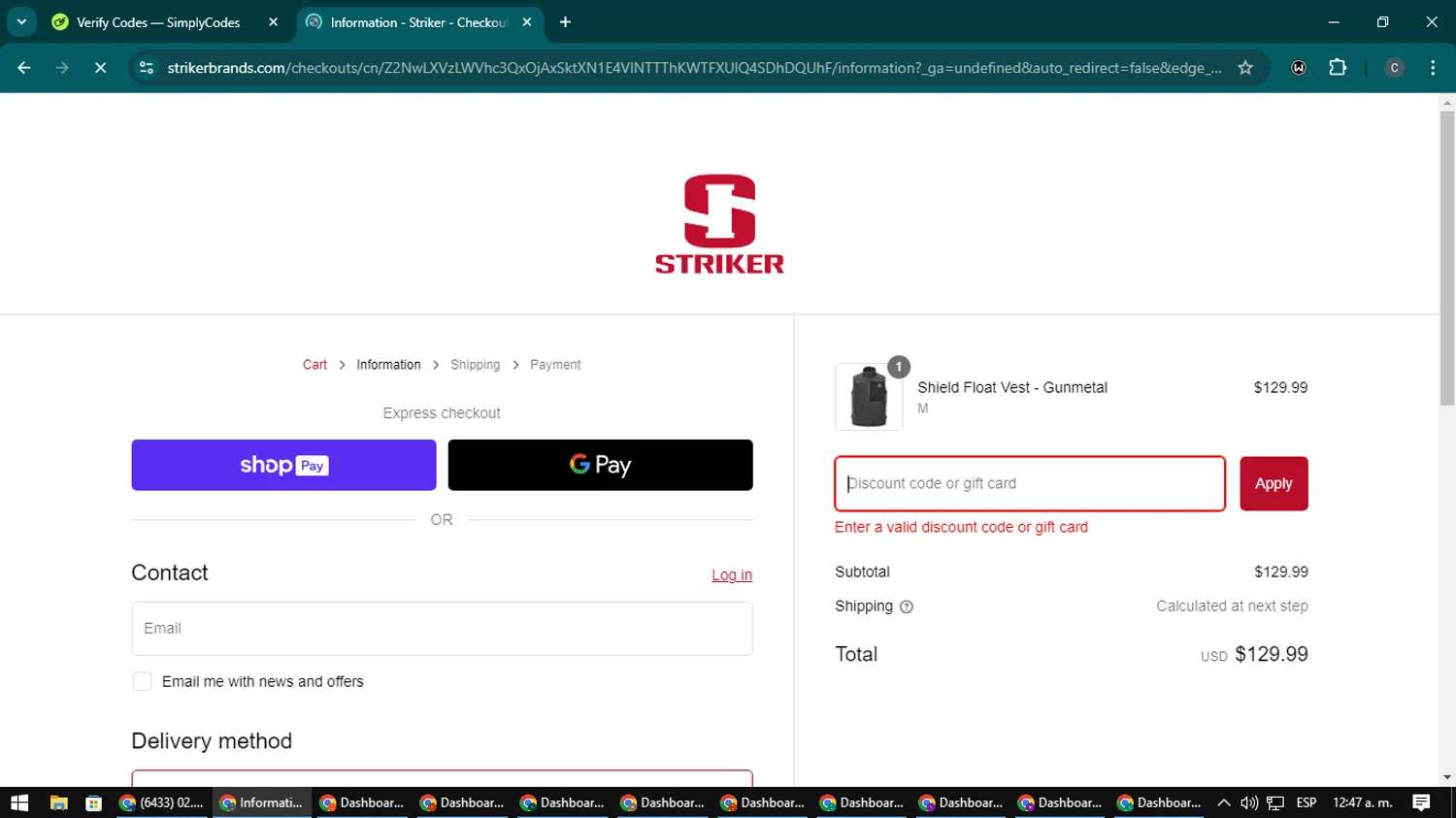Bookmark this page with the star icon

pos(1245,68)
